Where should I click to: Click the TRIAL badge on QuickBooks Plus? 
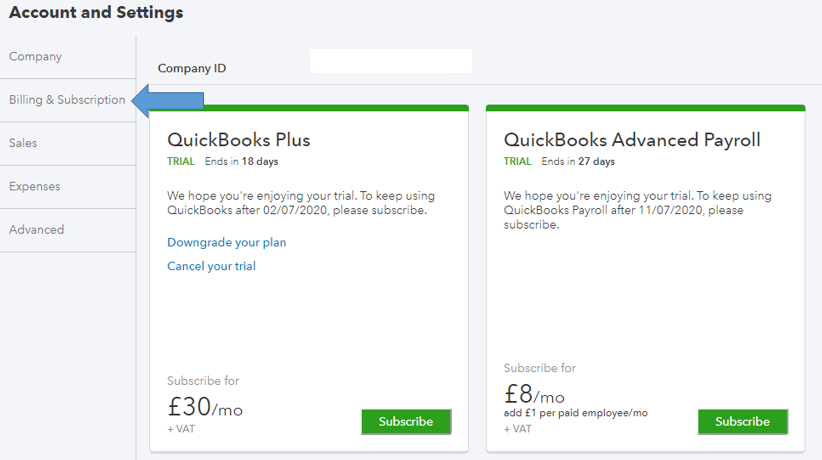click(181, 161)
